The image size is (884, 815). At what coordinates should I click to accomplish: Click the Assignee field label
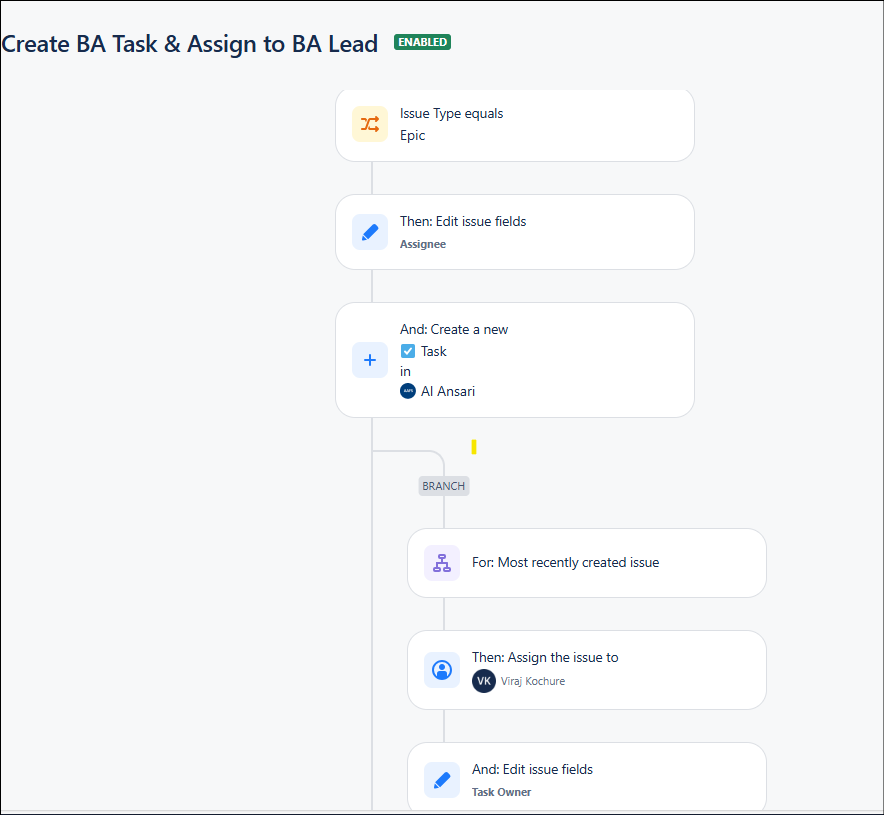click(423, 244)
